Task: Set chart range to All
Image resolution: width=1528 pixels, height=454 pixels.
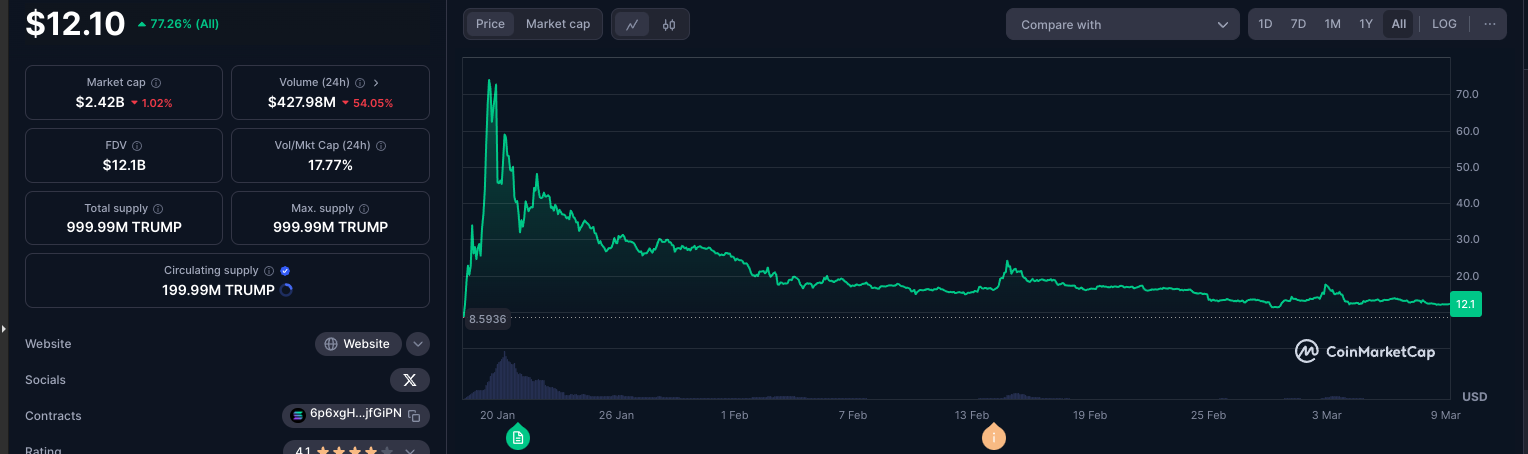Action: pos(1398,24)
